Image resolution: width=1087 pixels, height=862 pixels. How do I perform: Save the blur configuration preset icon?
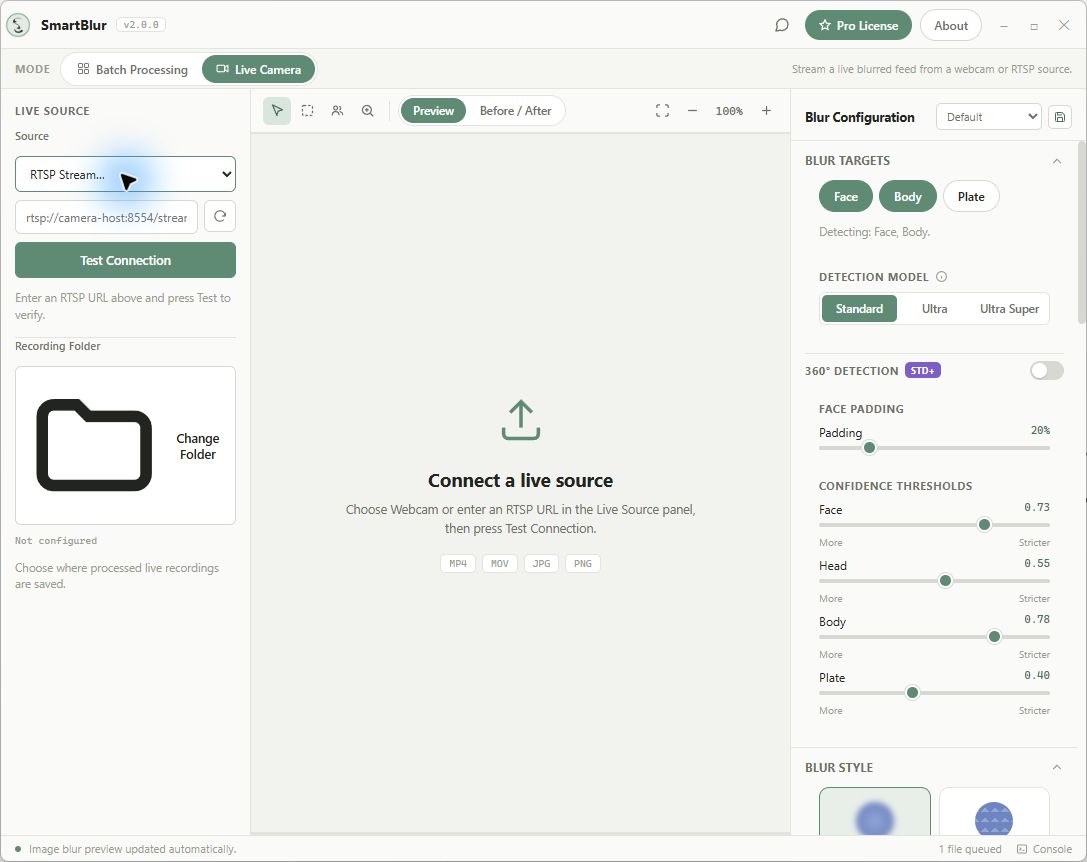1059,117
